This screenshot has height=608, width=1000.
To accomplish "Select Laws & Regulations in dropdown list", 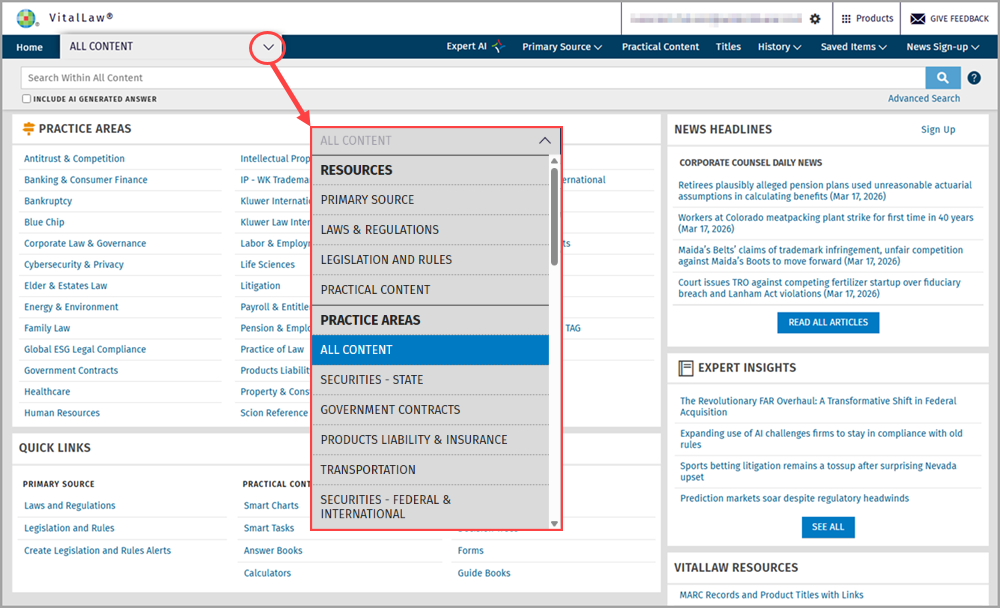I will (x=430, y=230).
